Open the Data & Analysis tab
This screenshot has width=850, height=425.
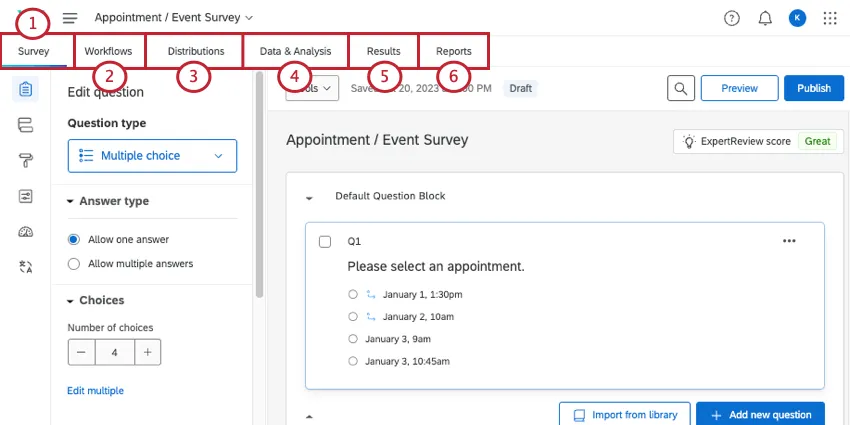click(x=295, y=51)
